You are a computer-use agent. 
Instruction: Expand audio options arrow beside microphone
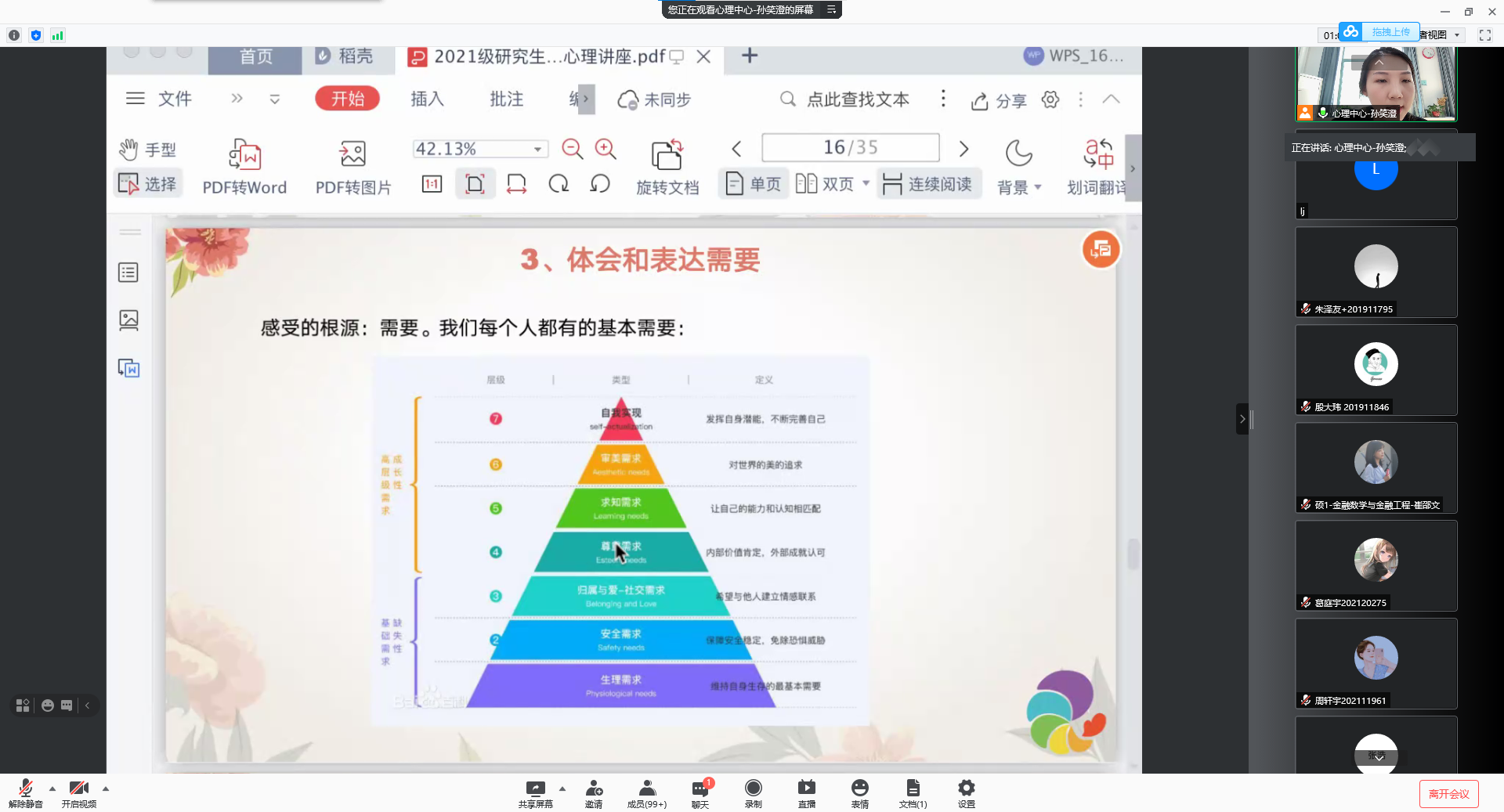pos(52,789)
